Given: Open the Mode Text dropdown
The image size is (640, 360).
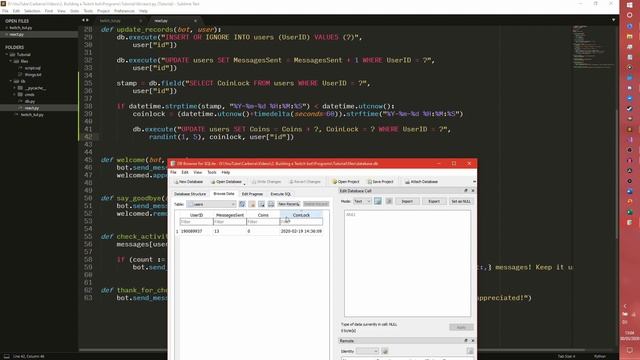Looking at the screenshot, I should tap(362, 201).
